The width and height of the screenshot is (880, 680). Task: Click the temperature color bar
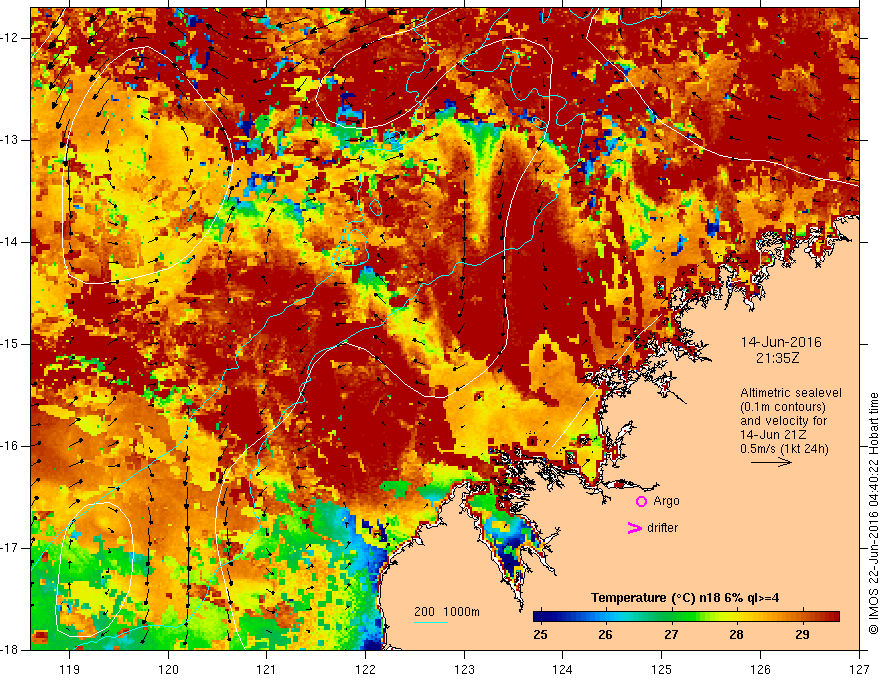[686, 617]
